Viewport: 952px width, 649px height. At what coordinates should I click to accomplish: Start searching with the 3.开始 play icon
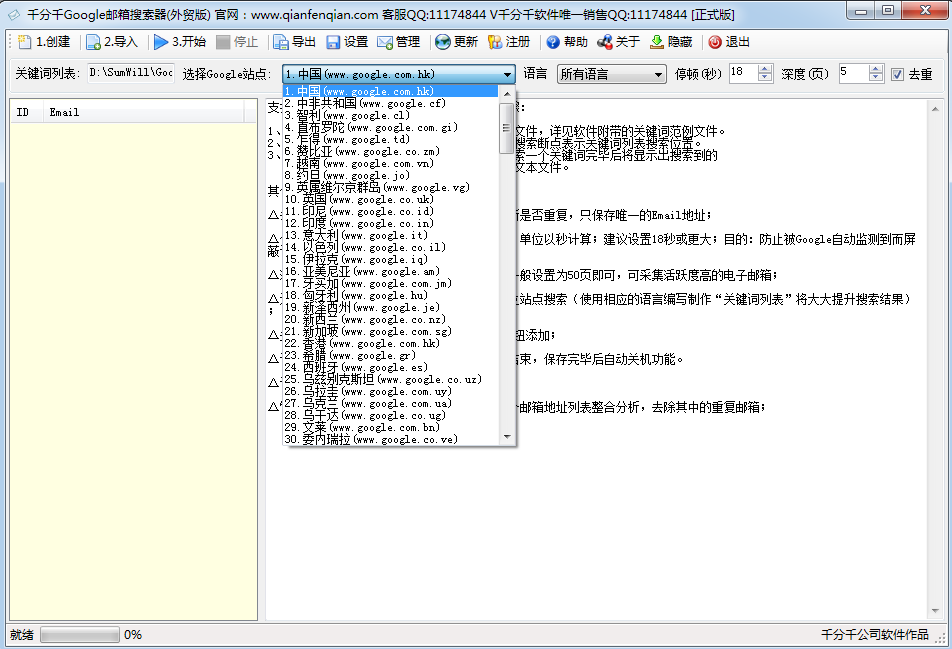pos(161,42)
